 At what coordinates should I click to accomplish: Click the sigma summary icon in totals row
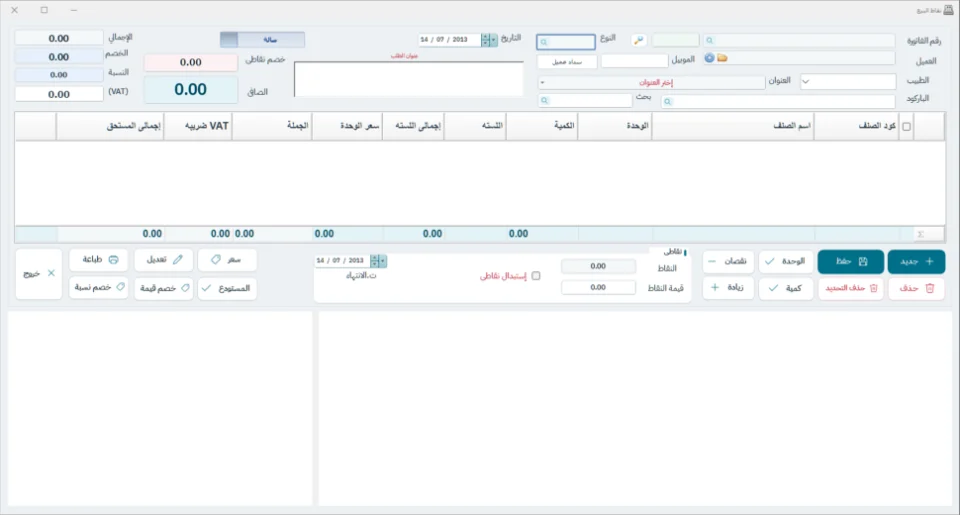(920, 234)
